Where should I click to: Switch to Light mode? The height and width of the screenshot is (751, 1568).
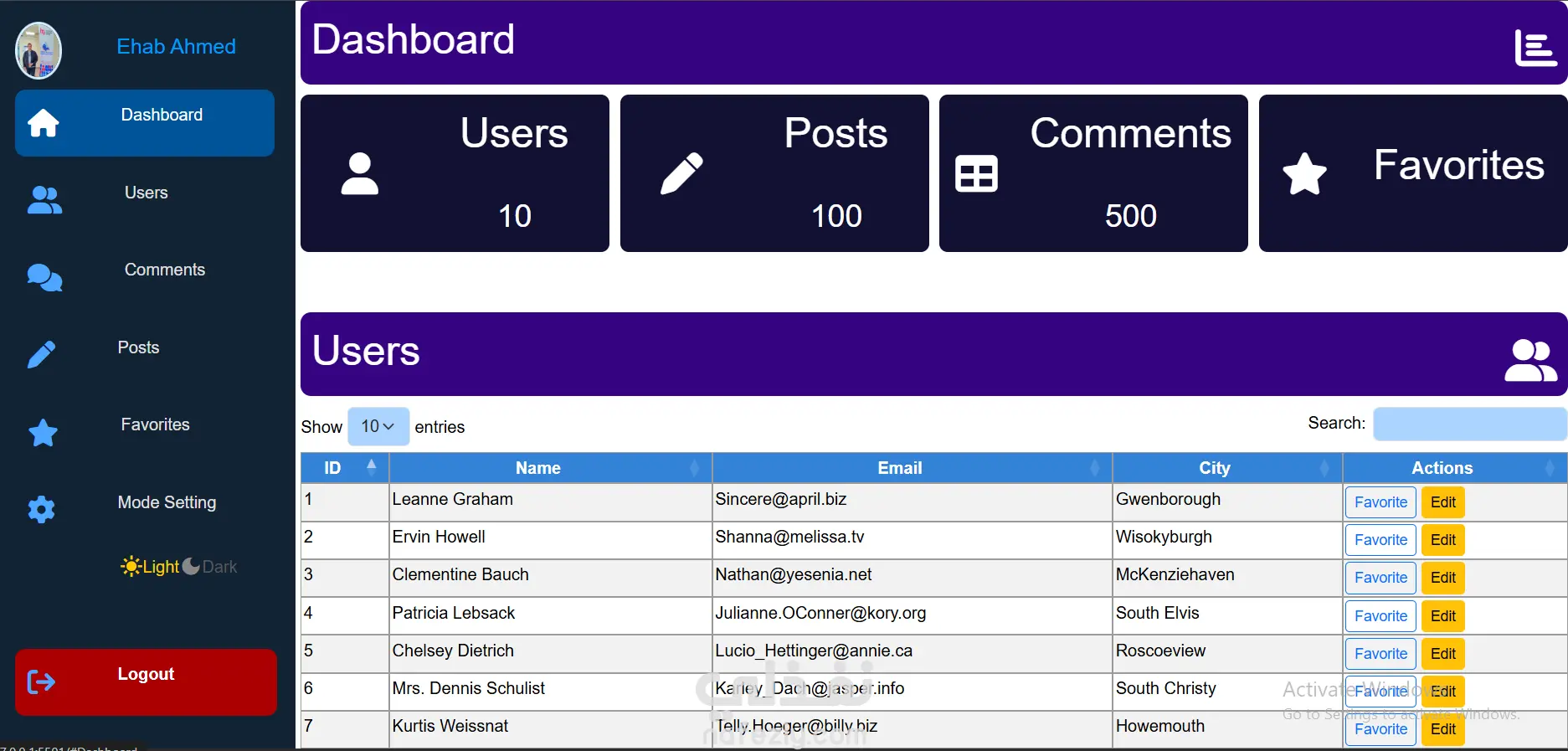coord(151,567)
